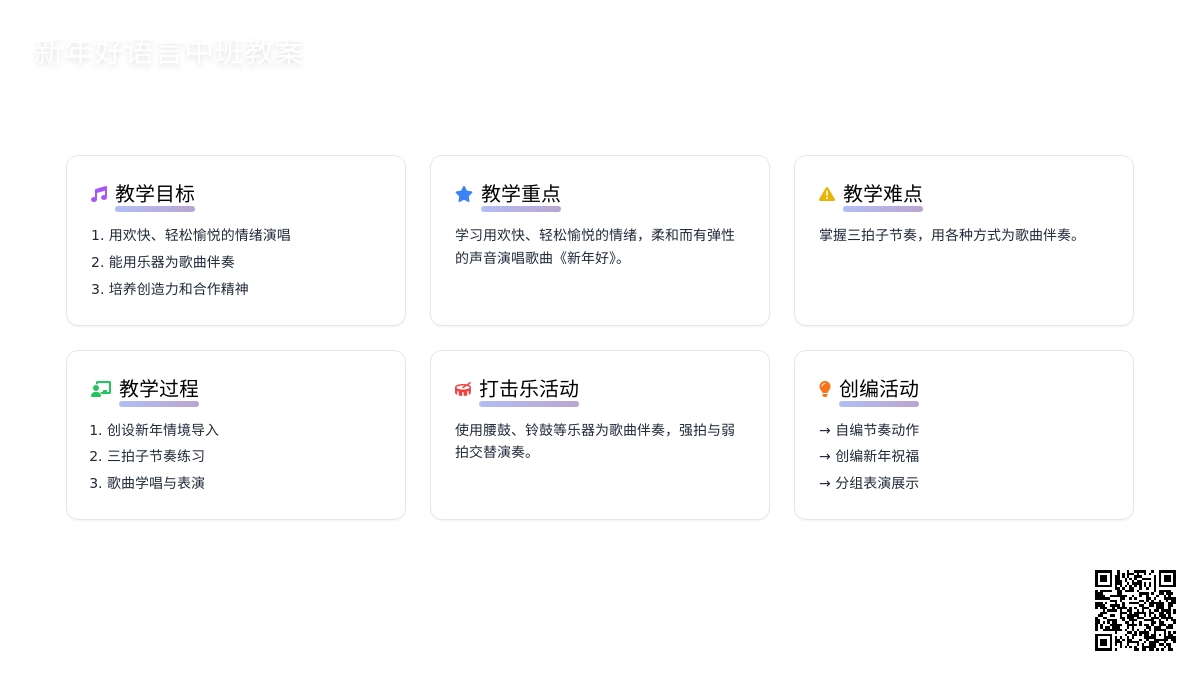Click the orange lightbulb icon

click(x=825, y=389)
